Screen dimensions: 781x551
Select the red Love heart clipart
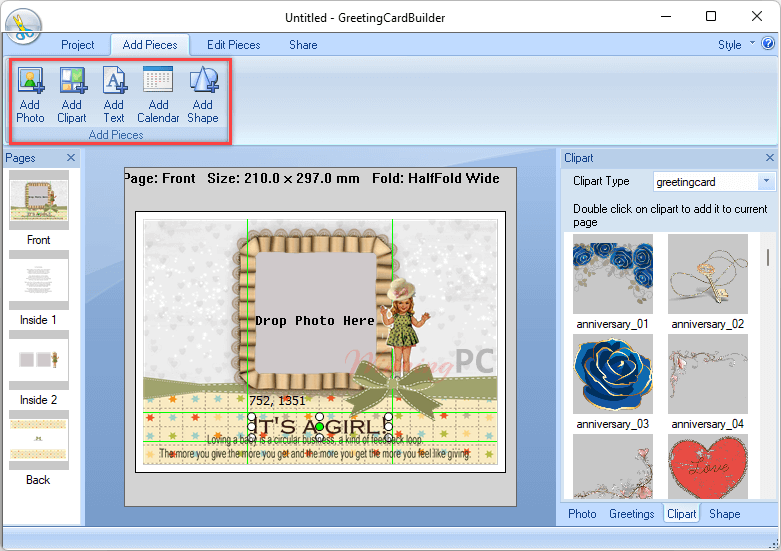708,466
